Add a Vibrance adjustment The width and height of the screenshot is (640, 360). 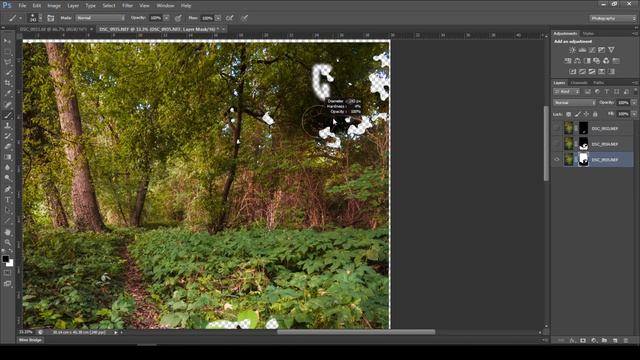(611, 50)
